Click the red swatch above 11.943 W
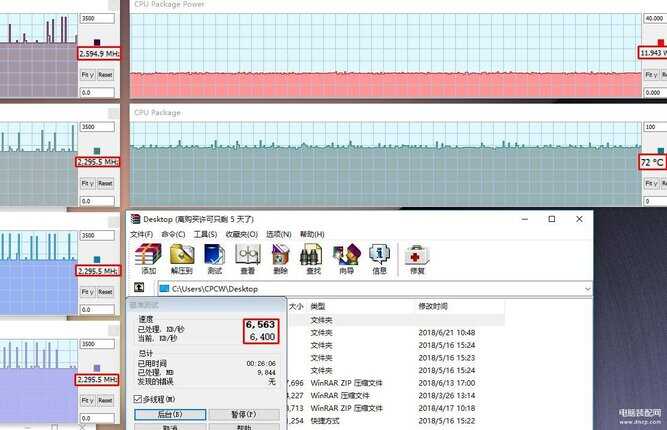667x430 pixels. coord(661,42)
